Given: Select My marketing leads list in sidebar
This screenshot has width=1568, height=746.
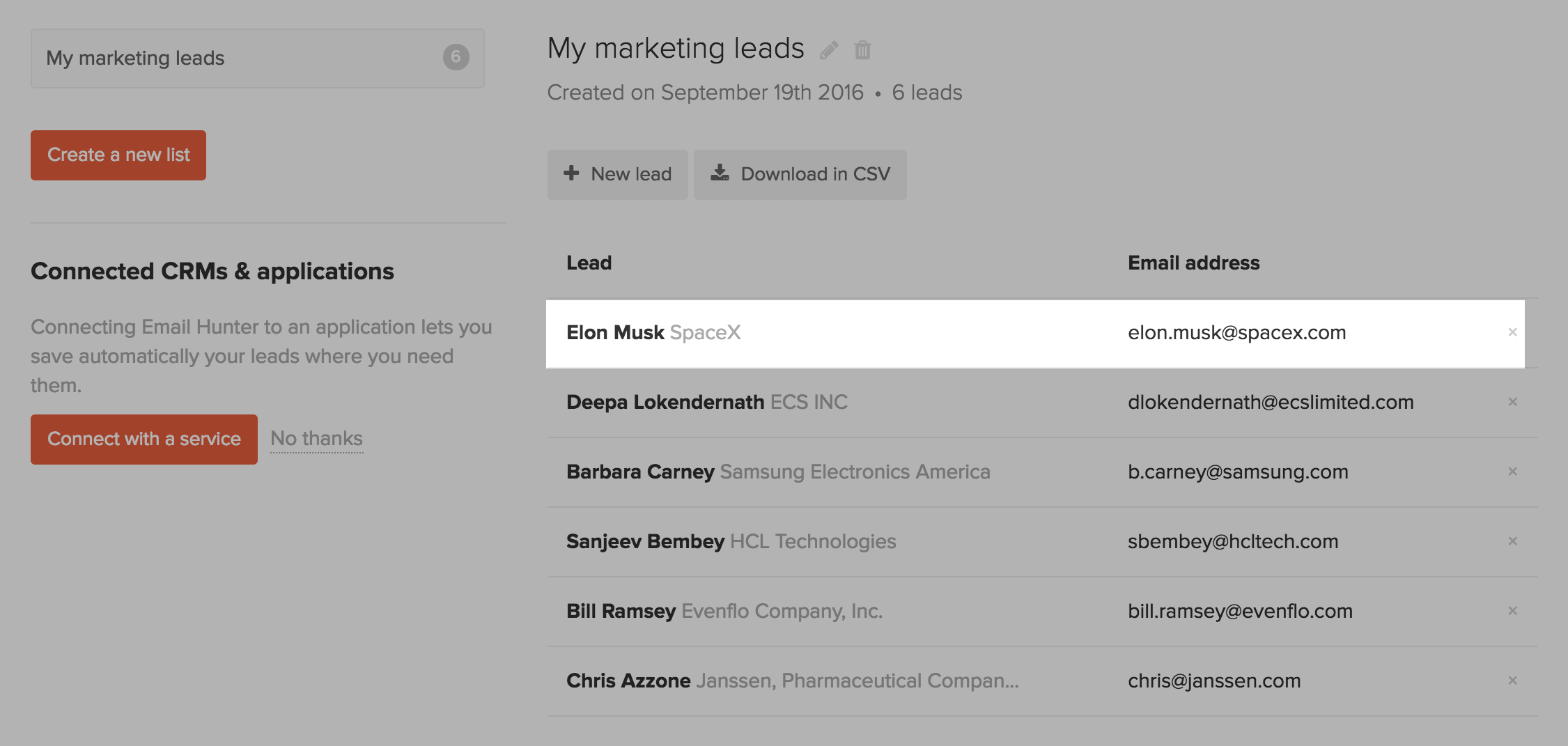Looking at the screenshot, I should (257, 59).
